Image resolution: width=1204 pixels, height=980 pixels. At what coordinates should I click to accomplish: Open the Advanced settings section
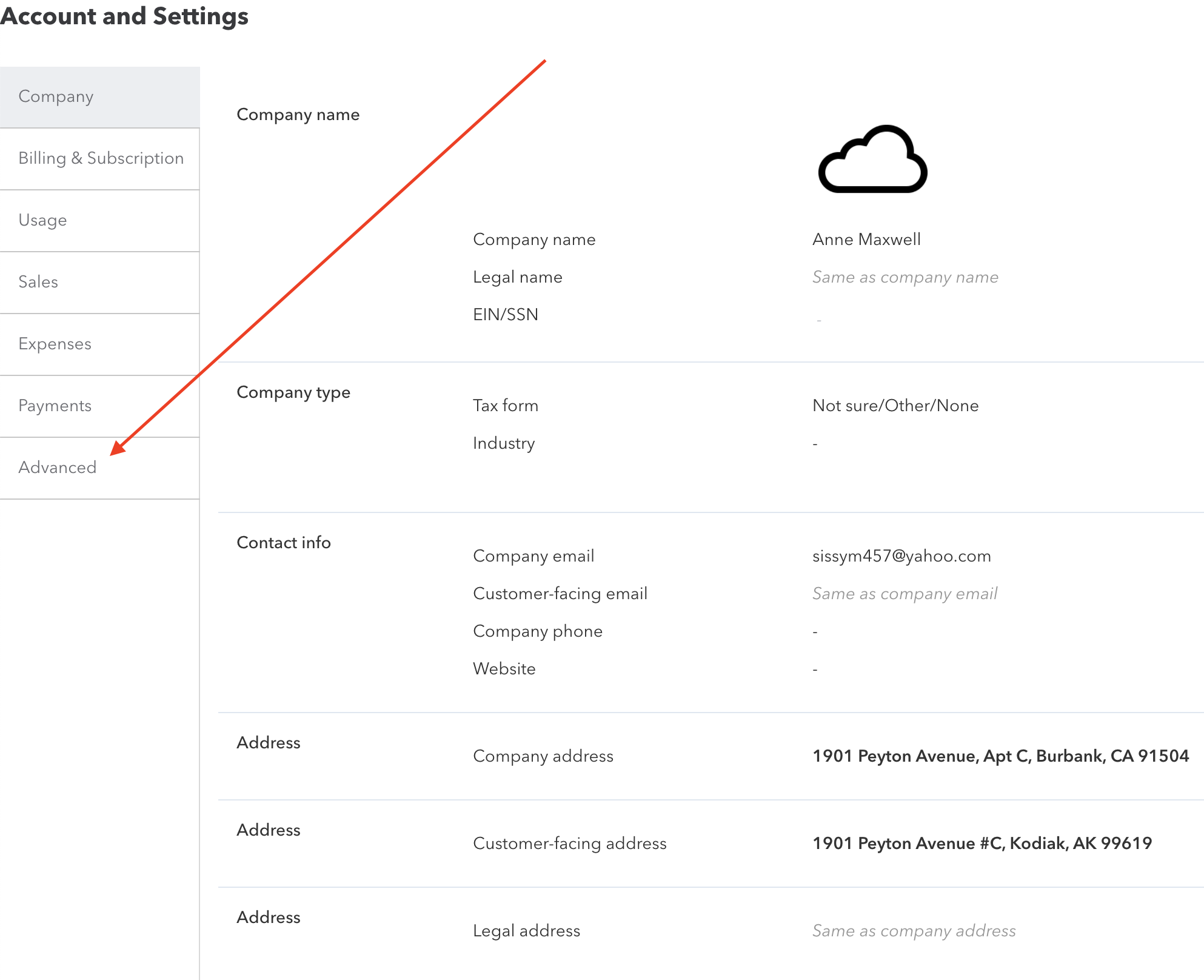click(58, 468)
